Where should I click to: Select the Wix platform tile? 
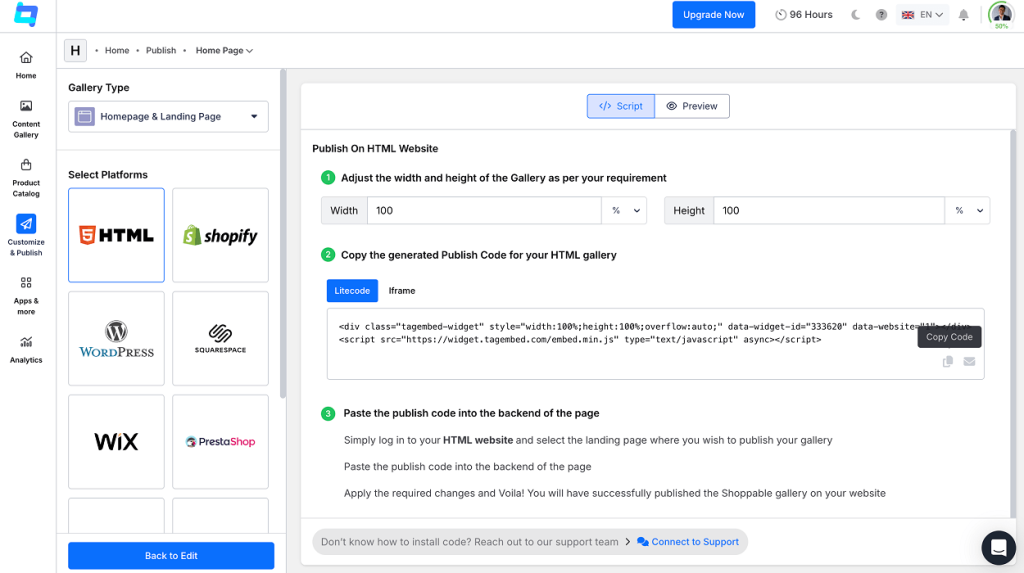click(x=116, y=442)
